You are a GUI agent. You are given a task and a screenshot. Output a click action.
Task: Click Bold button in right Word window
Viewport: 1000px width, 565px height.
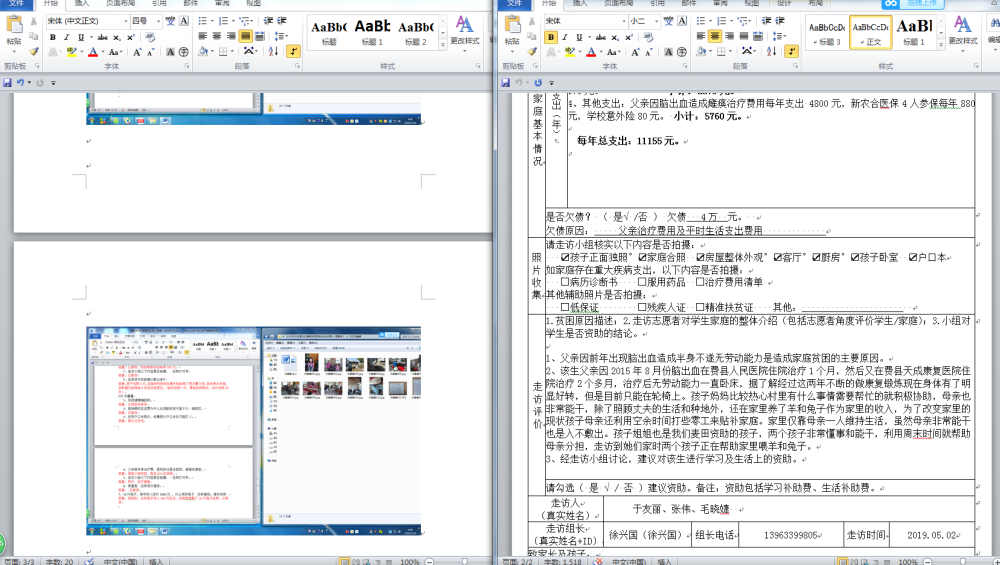coord(551,37)
